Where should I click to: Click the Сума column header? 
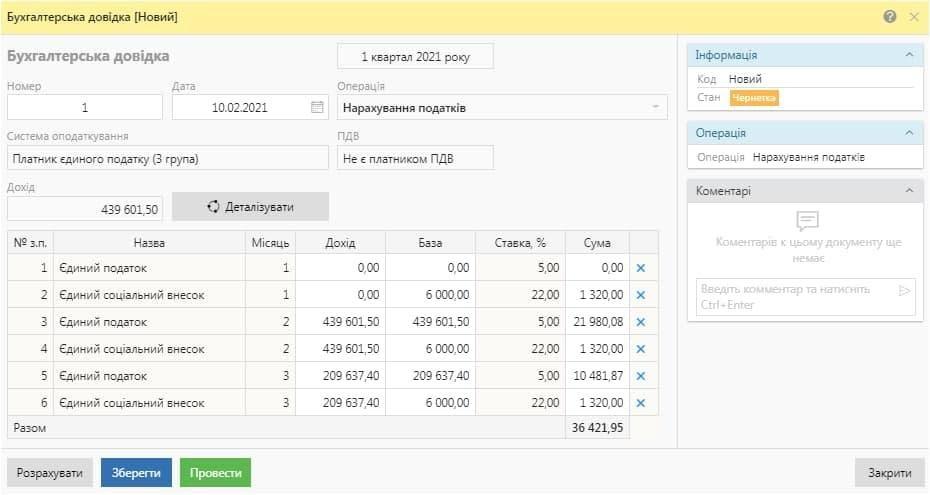coord(597,242)
